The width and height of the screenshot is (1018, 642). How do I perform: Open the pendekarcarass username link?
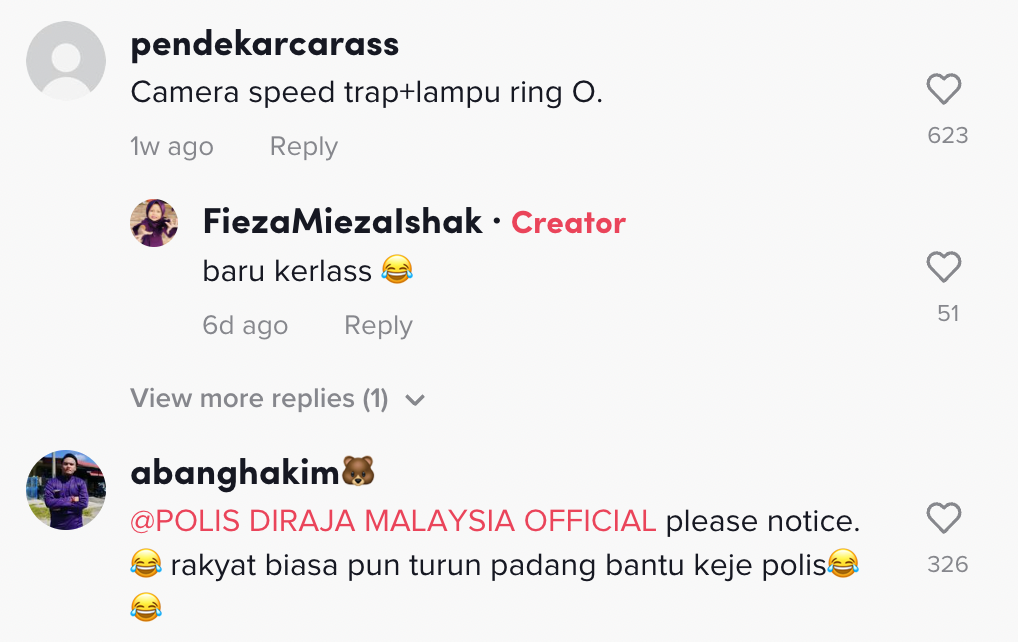[265, 44]
